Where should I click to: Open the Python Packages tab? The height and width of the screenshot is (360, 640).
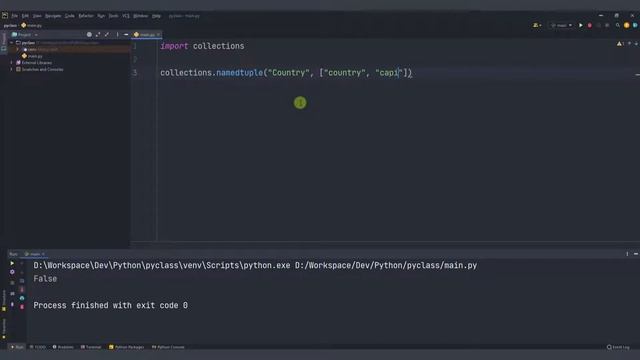click(x=126, y=347)
